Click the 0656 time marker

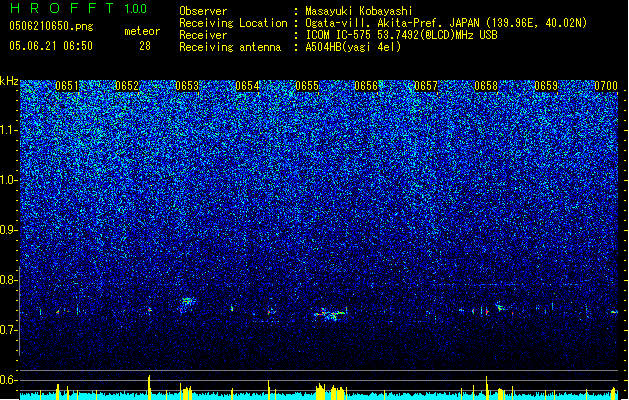tap(366, 86)
